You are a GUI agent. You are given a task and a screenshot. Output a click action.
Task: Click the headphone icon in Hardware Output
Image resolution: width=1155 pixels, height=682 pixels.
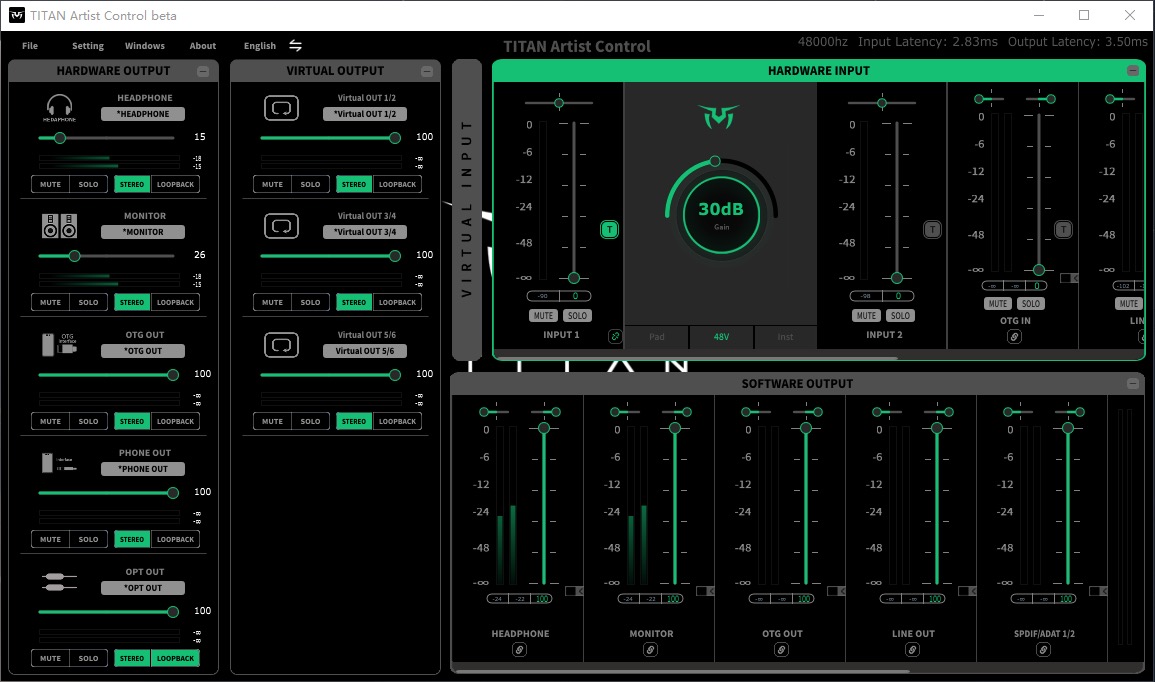(x=60, y=107)
